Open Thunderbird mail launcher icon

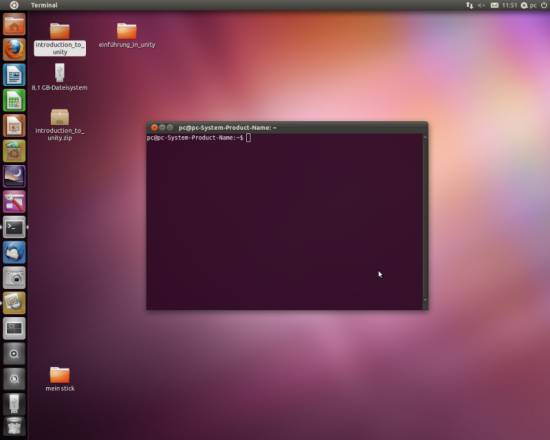click(14, 252)
